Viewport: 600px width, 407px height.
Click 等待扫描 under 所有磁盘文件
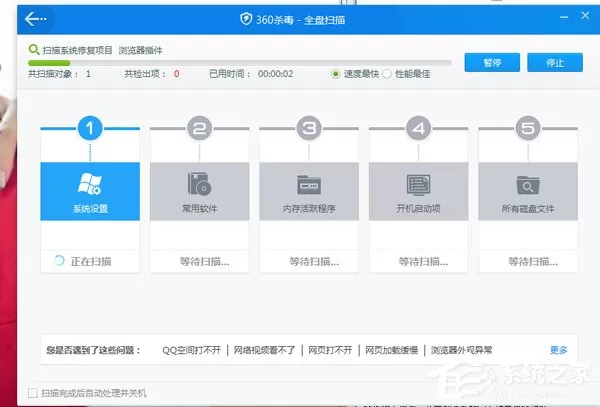coord(533,262)
